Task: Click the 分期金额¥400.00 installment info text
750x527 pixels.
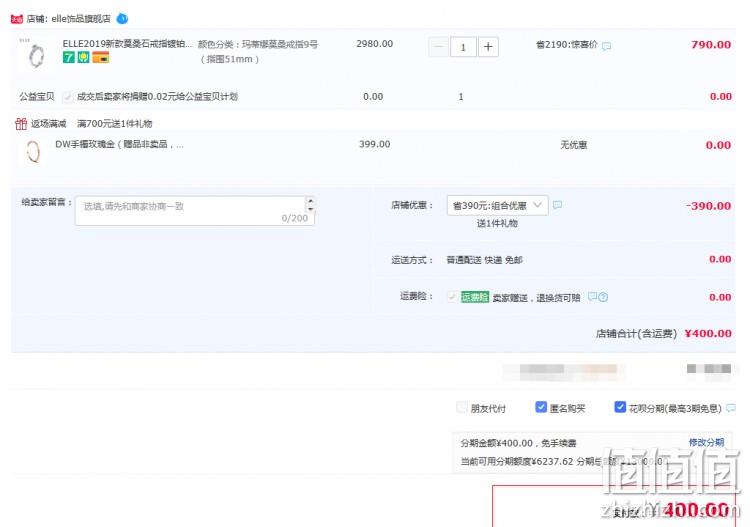Action: tap(518, 443)
